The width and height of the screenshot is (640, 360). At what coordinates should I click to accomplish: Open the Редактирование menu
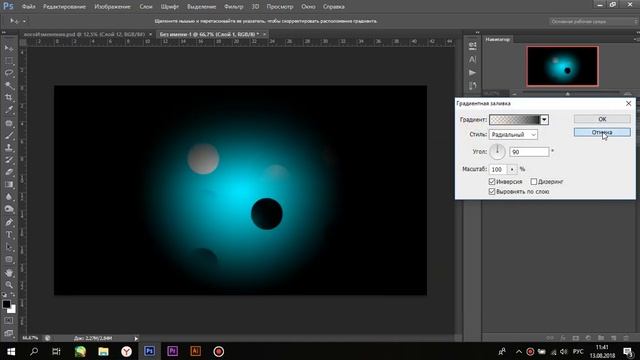click(x=64, y=7)
